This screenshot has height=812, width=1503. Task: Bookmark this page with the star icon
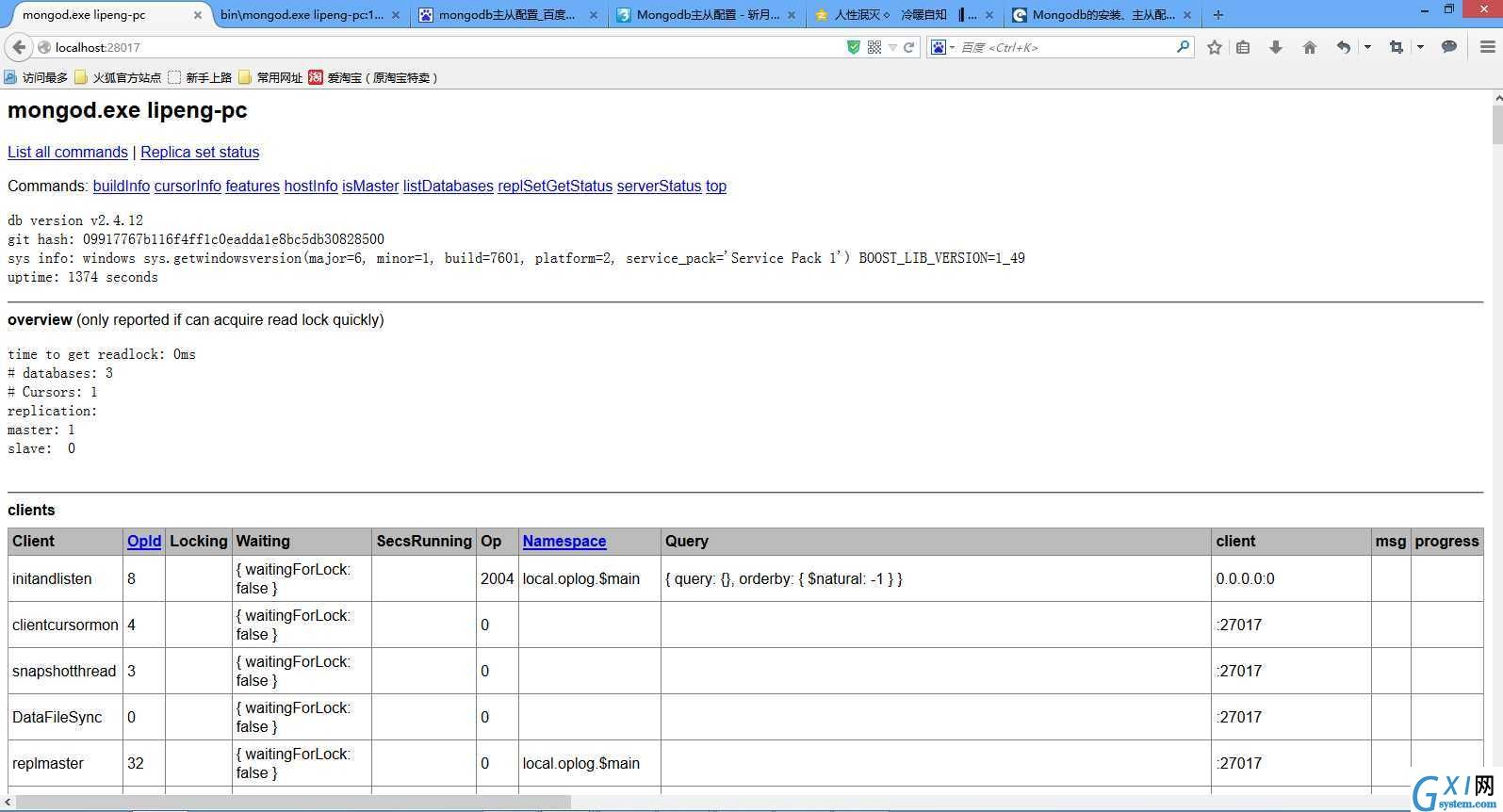(x=1215, y=47)
